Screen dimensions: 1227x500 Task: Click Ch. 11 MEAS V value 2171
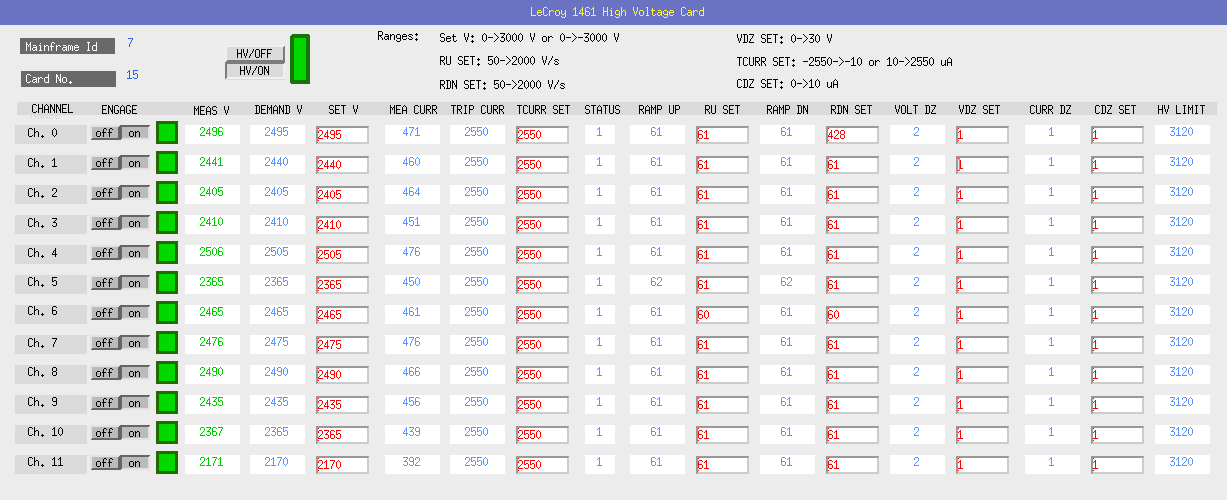coord(212,462)
